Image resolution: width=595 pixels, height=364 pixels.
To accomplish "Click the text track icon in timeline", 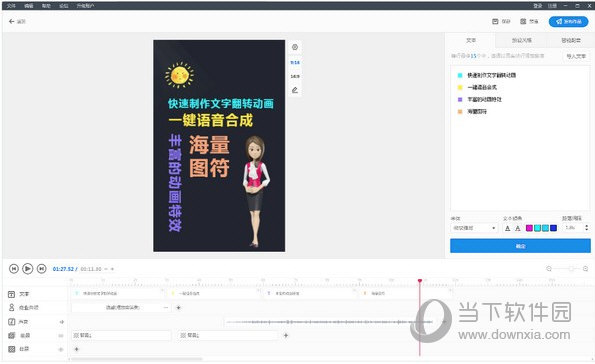I will point(11,294).
